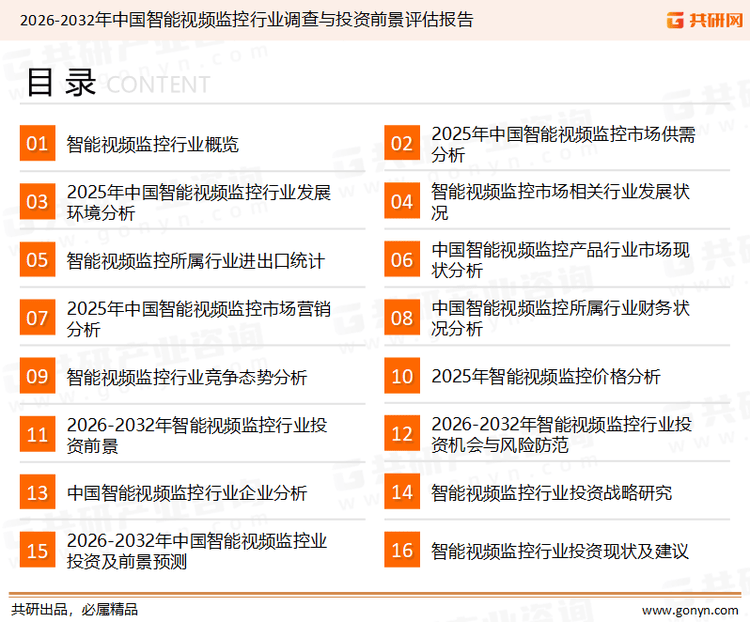
Task: Click the orange 04 number badge
Action: [402, 202]
